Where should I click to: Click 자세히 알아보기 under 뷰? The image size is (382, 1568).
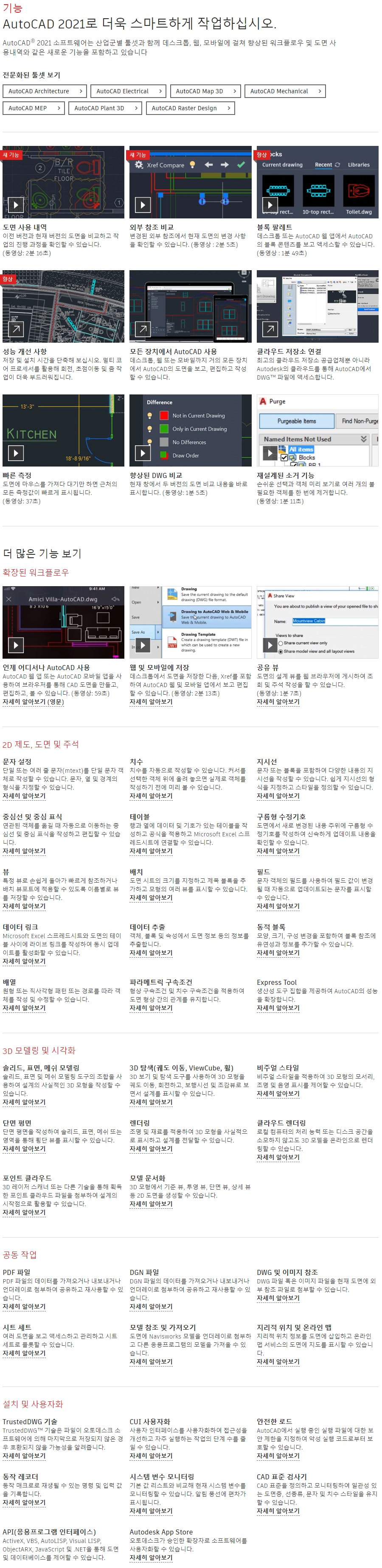pyautogui.click(x=24, y=907)
